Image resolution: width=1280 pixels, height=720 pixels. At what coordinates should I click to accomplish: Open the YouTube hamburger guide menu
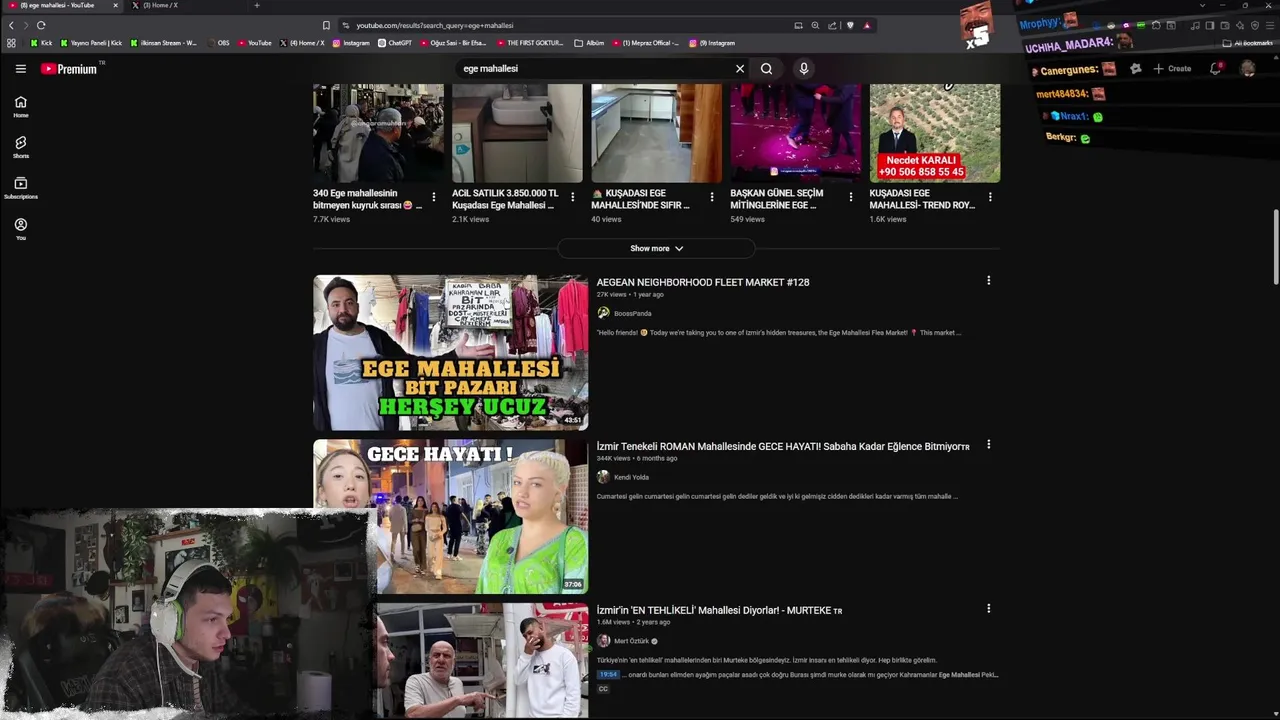coord(20,69)
